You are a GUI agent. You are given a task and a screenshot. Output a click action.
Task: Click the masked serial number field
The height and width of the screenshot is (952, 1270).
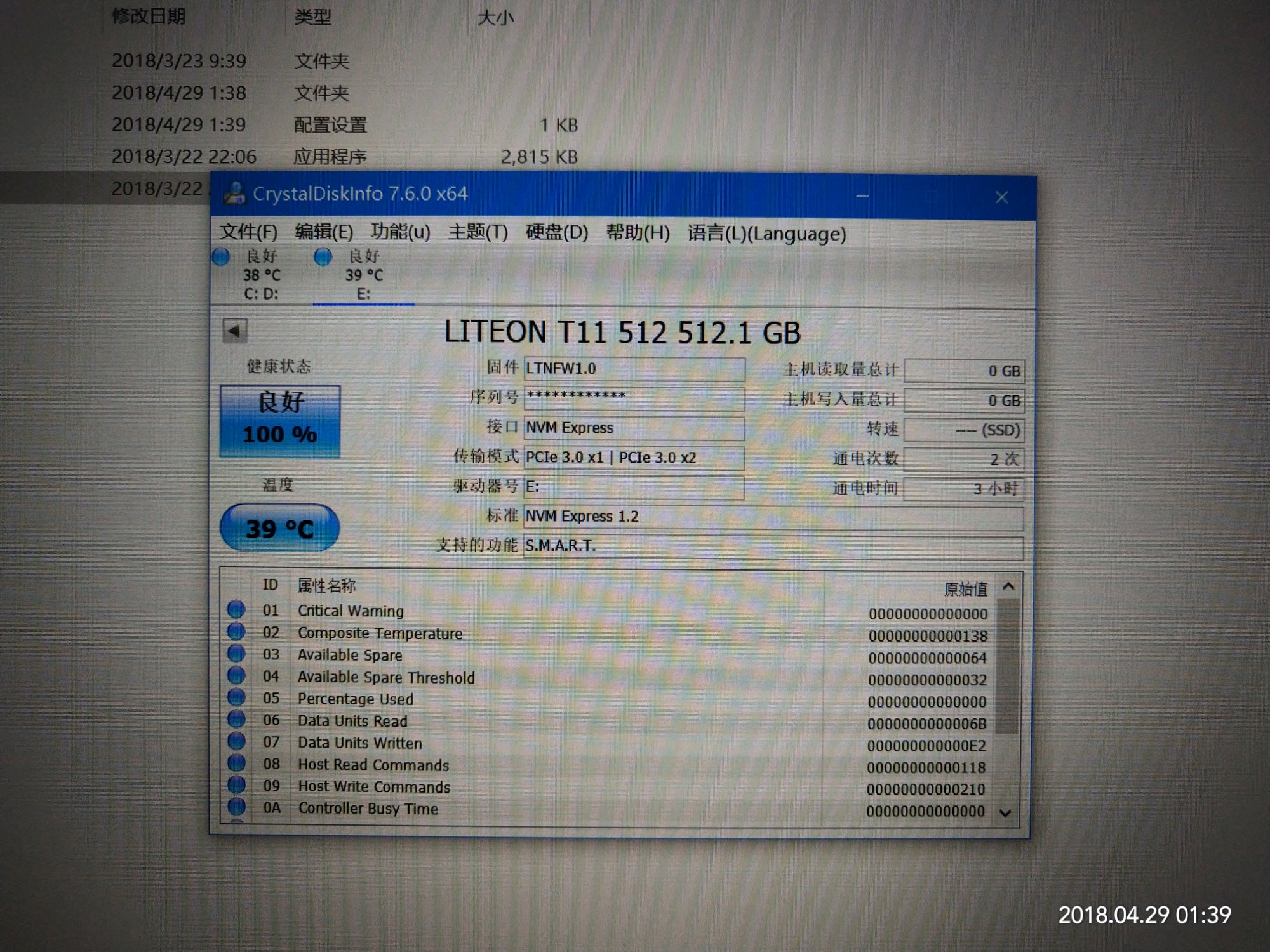point(634,398)
